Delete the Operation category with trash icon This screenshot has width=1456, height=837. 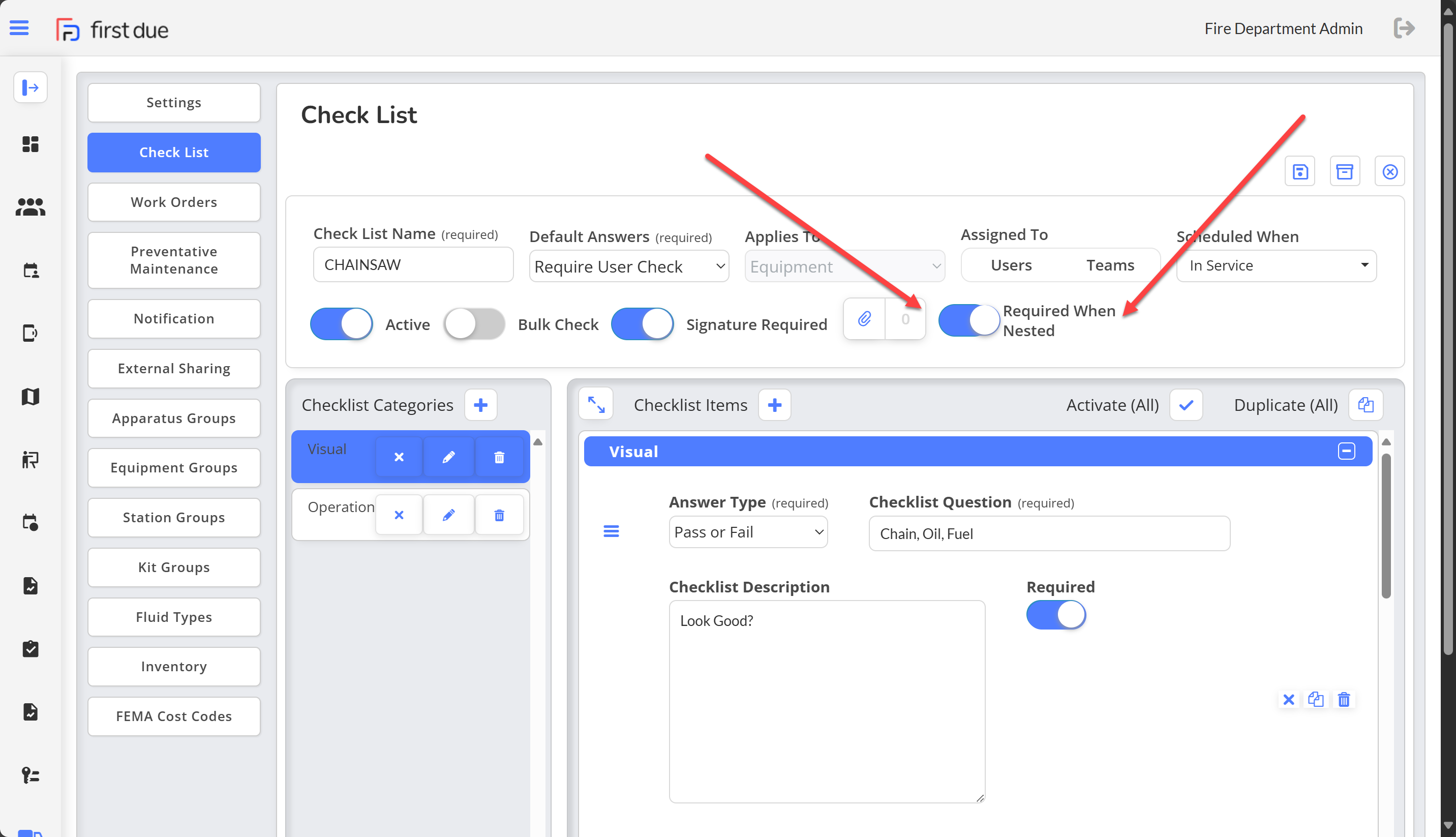499,515
